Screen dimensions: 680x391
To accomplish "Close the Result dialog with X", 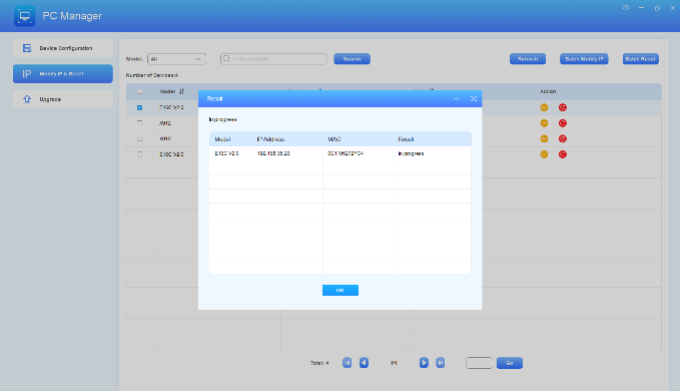I will pyautogui.click(x=474, y=99).
